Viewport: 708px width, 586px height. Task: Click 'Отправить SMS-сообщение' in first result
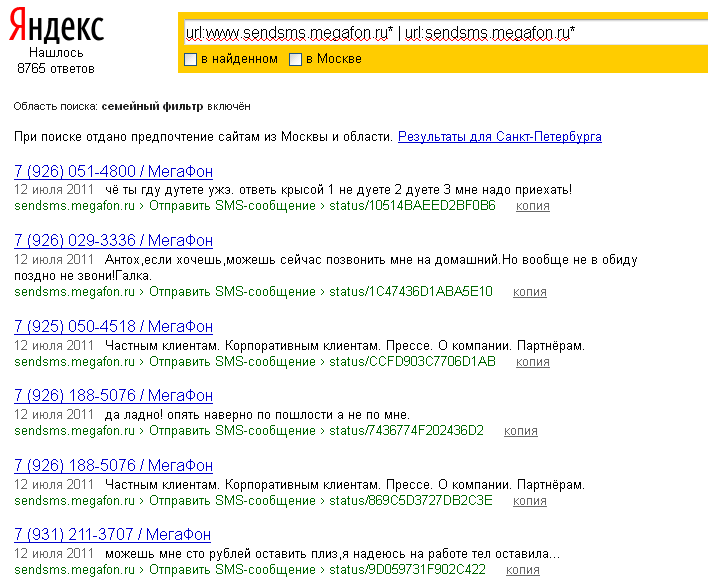point(232,205)
